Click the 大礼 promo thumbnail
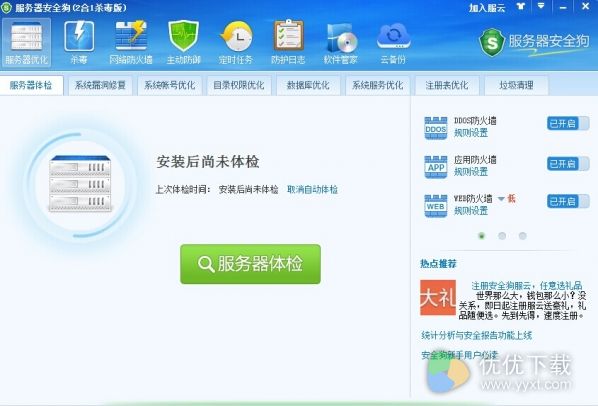The height and width of the screenshot is (406, 598). tap(438, 298)
